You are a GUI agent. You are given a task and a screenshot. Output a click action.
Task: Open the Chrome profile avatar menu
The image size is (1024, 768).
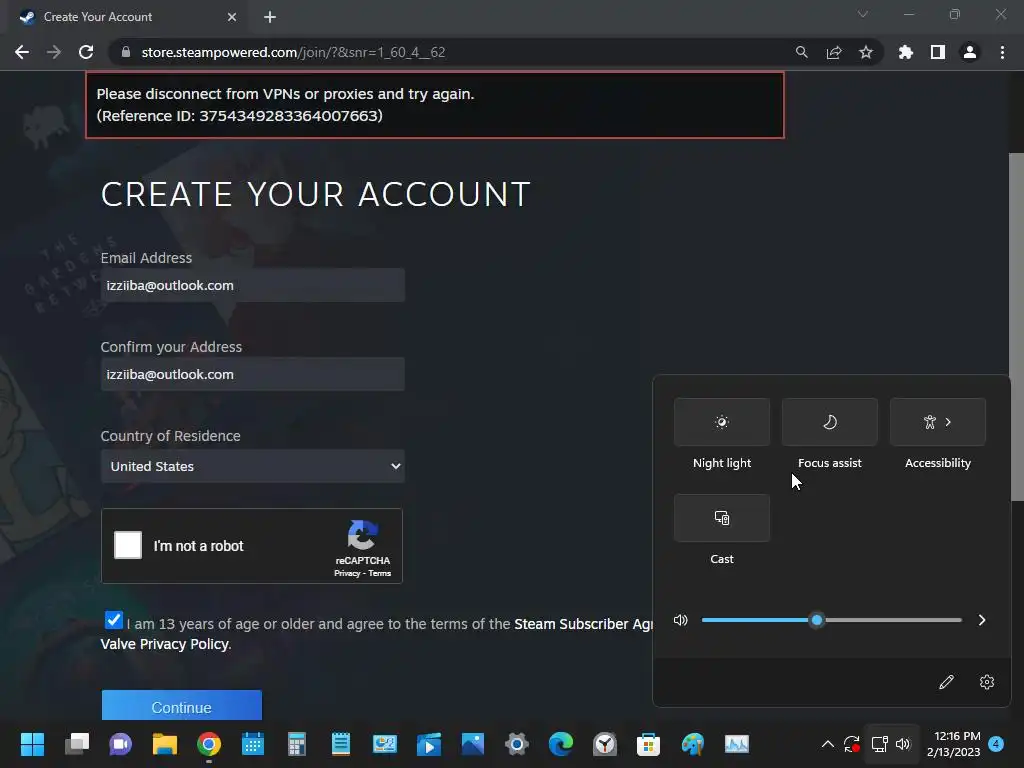(x=970, y=52)
